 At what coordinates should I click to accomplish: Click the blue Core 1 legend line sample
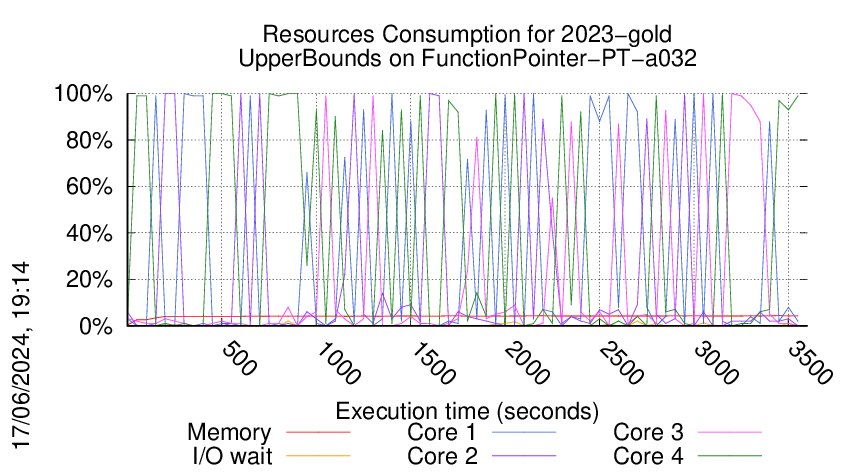(524, 432)
